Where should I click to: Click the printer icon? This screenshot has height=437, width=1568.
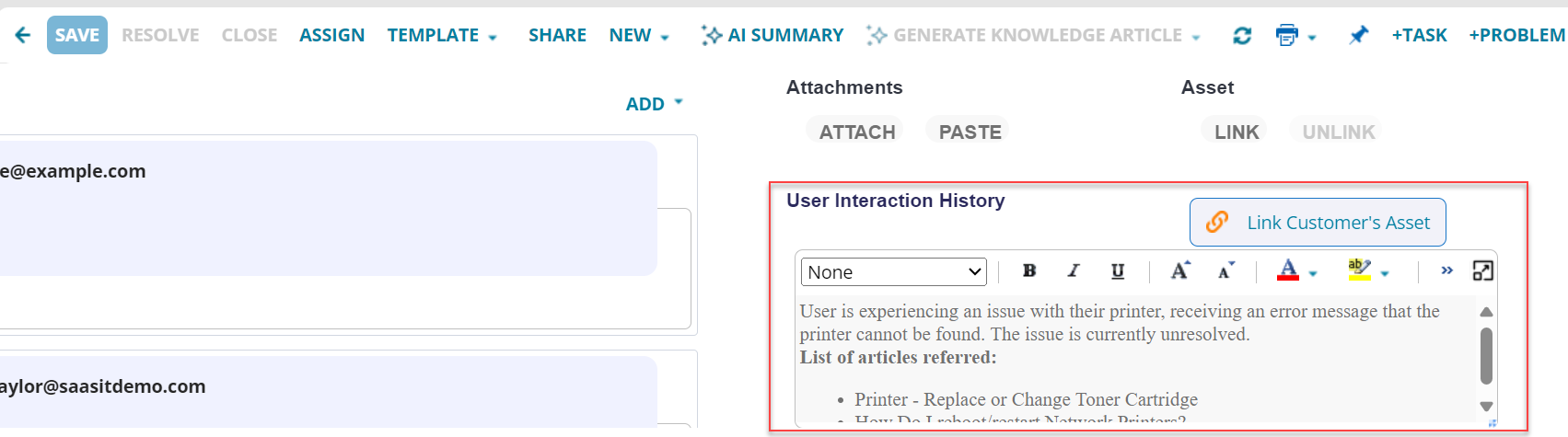(1286, 35)
